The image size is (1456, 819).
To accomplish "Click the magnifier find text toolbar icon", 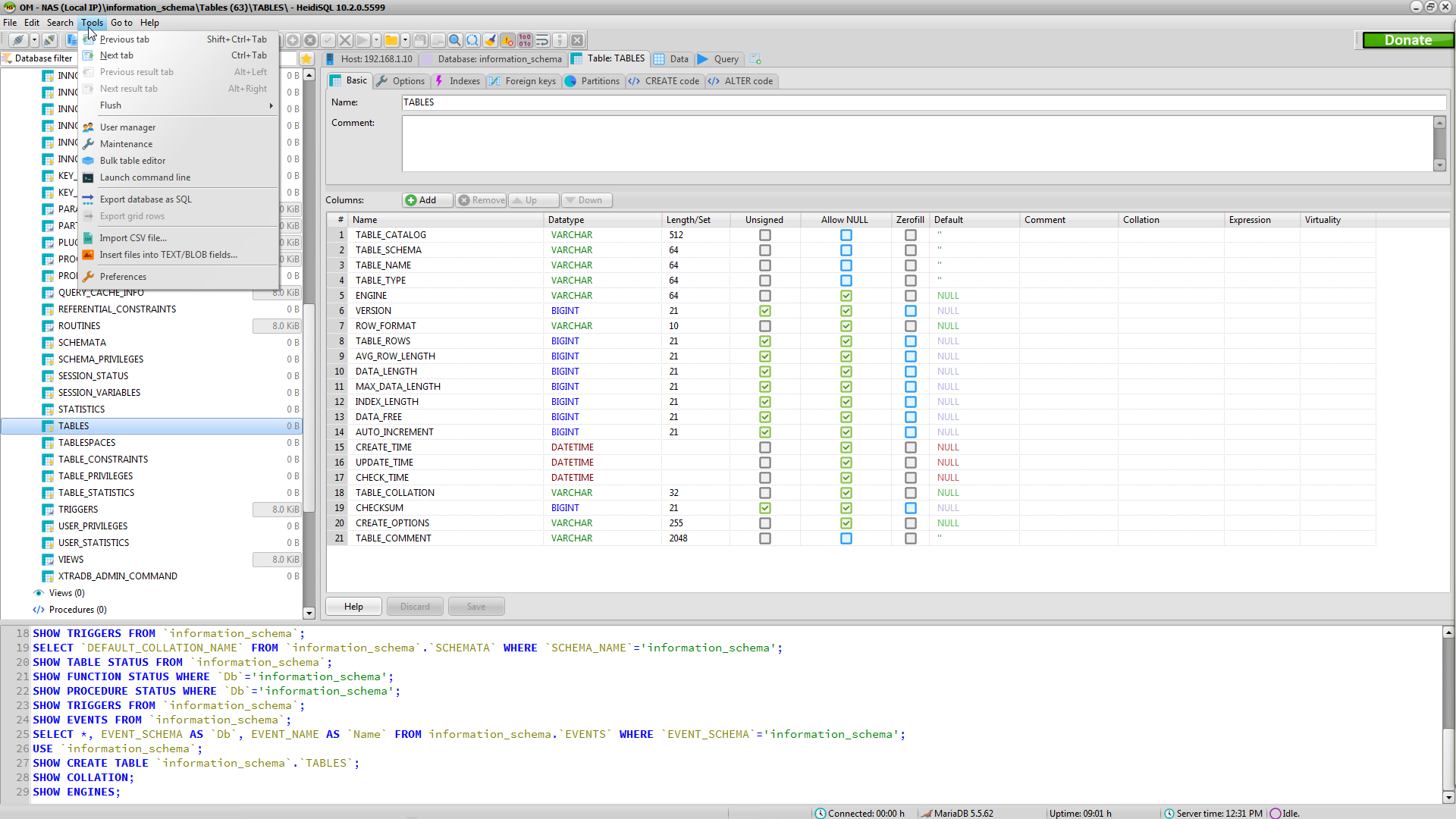I will coord(455,40).
